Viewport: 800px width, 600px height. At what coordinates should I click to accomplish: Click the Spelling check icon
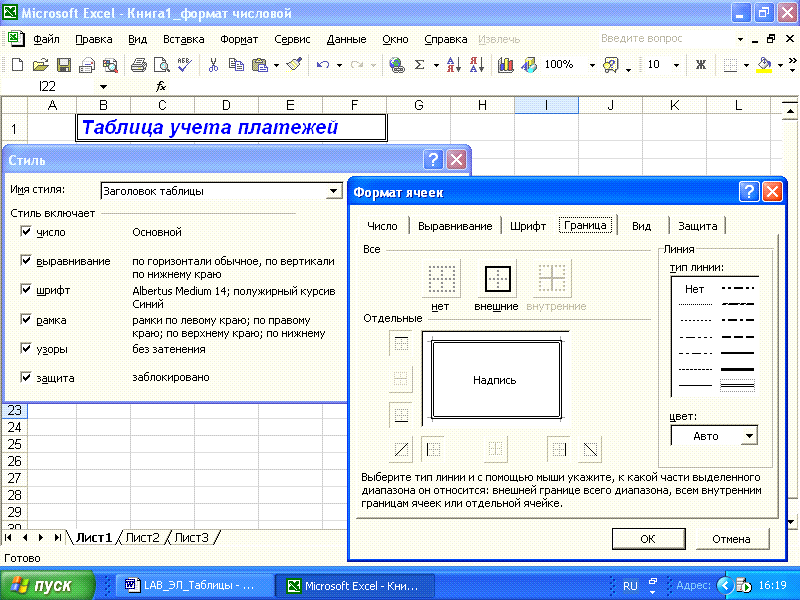(x=184, y=65)
